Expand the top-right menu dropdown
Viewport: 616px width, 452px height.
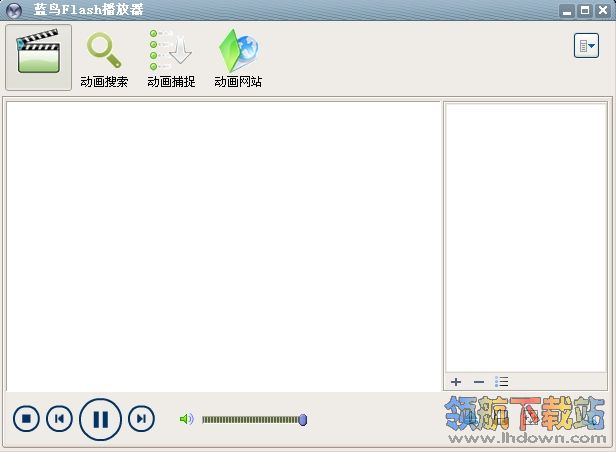click(x=586, y=46)
